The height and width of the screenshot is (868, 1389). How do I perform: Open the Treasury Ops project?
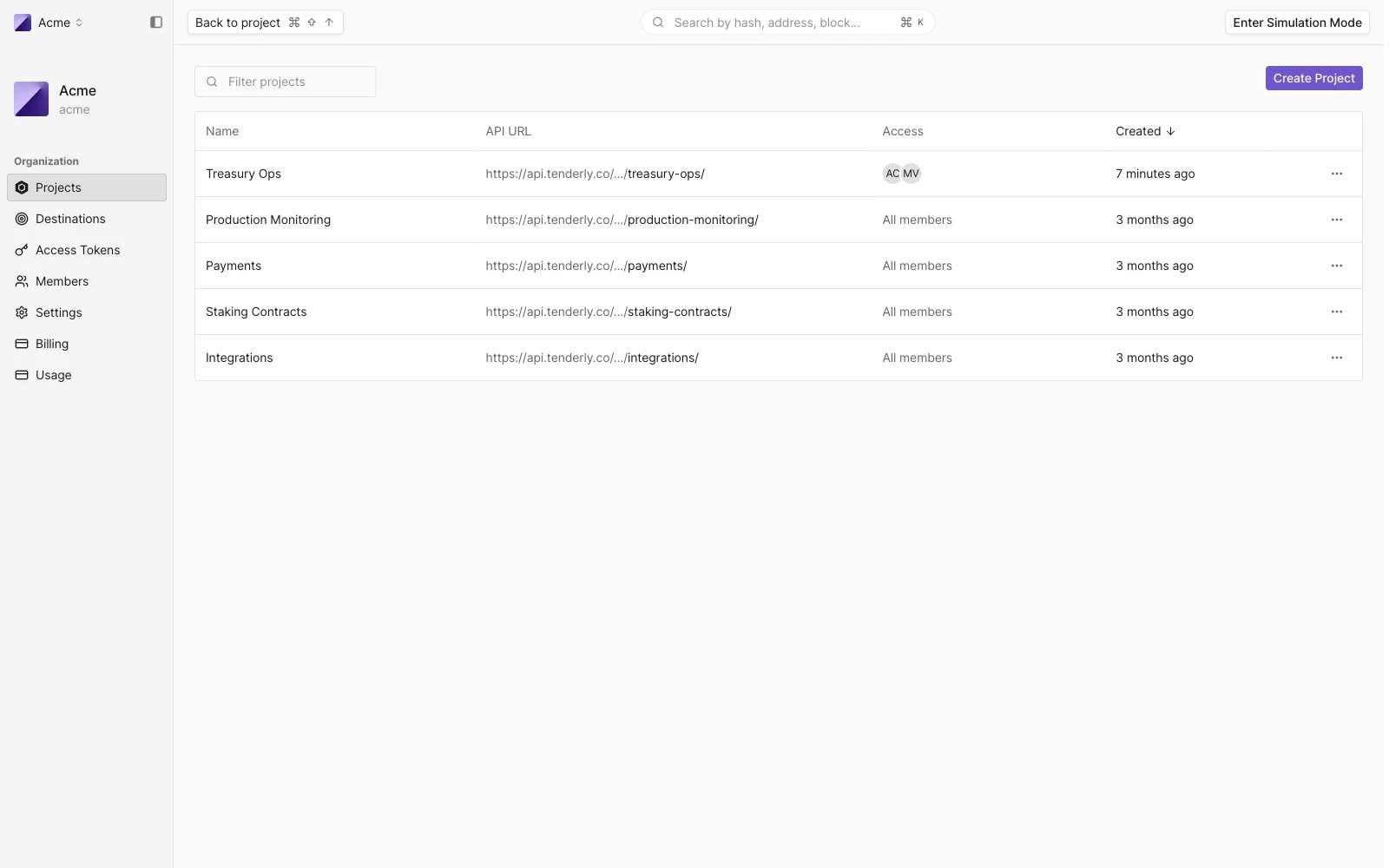pos(243,174)
